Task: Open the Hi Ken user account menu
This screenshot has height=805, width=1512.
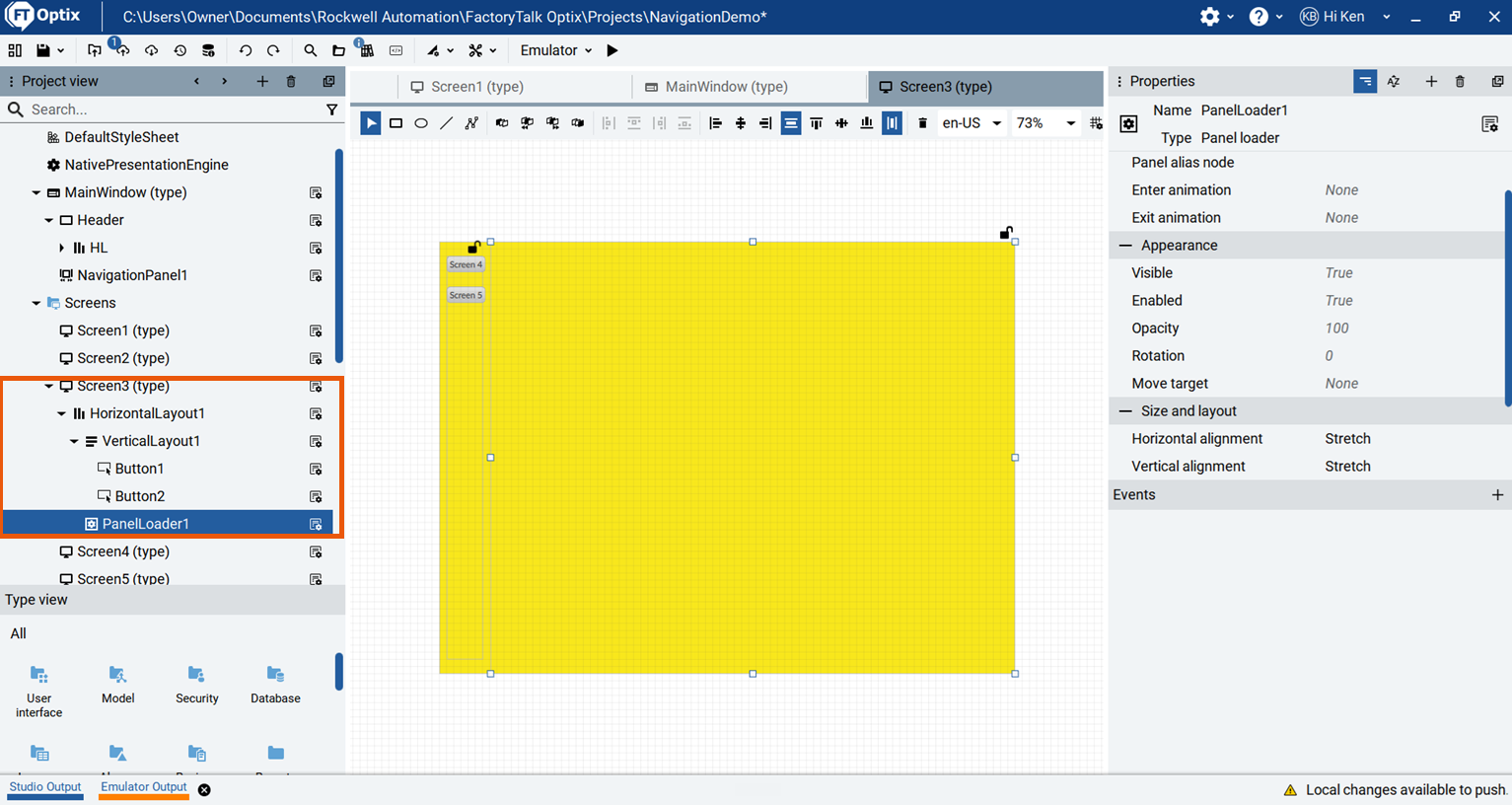Action: click(1345, 17)
